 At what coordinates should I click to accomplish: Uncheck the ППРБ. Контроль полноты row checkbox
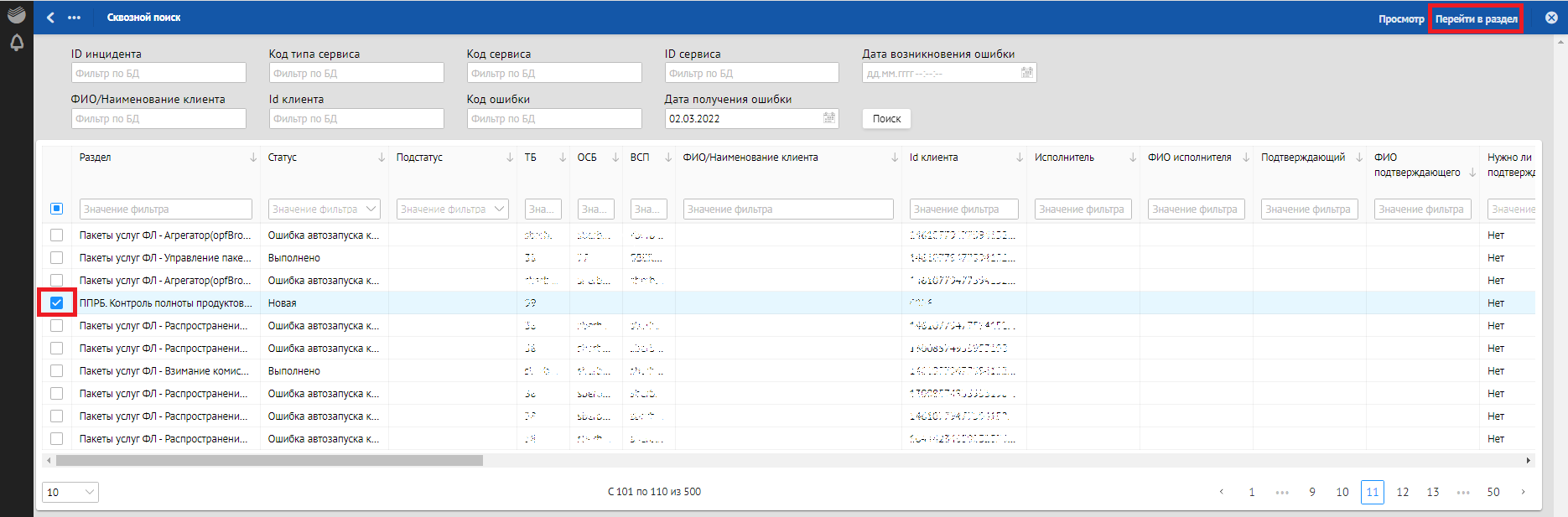[x=57, y=303]
